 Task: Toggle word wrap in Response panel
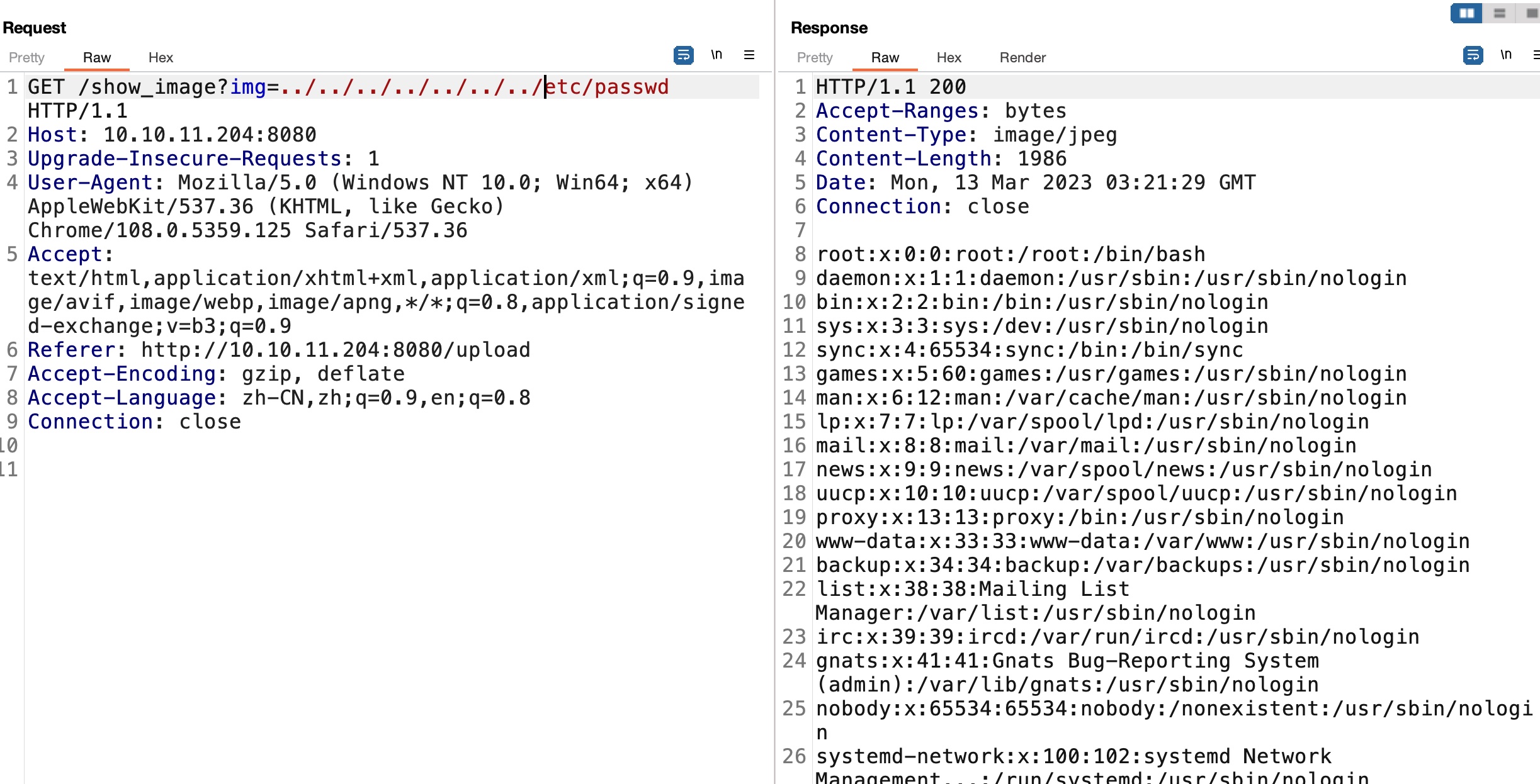click(1472, 55)
